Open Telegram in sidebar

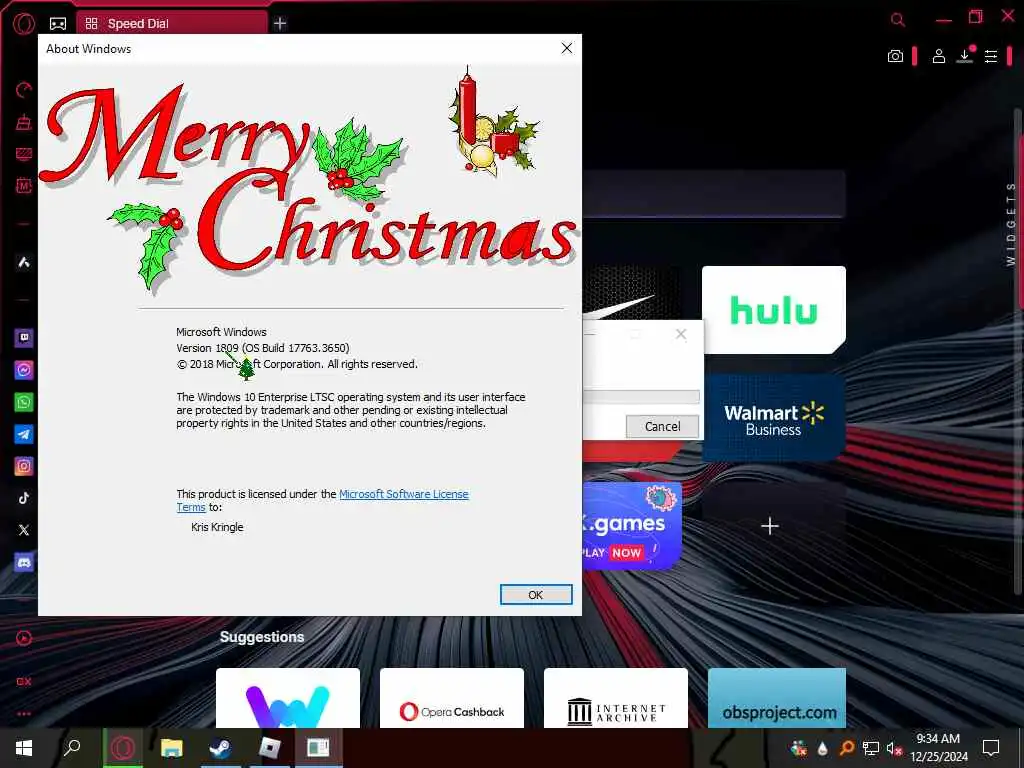point(24,434)
